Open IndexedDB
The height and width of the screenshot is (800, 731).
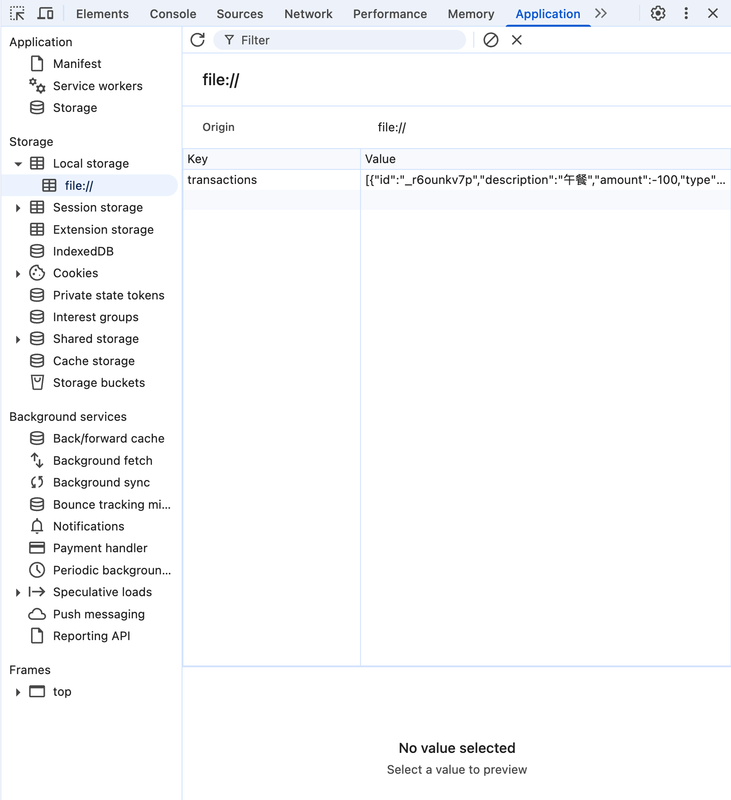(83, 252)
